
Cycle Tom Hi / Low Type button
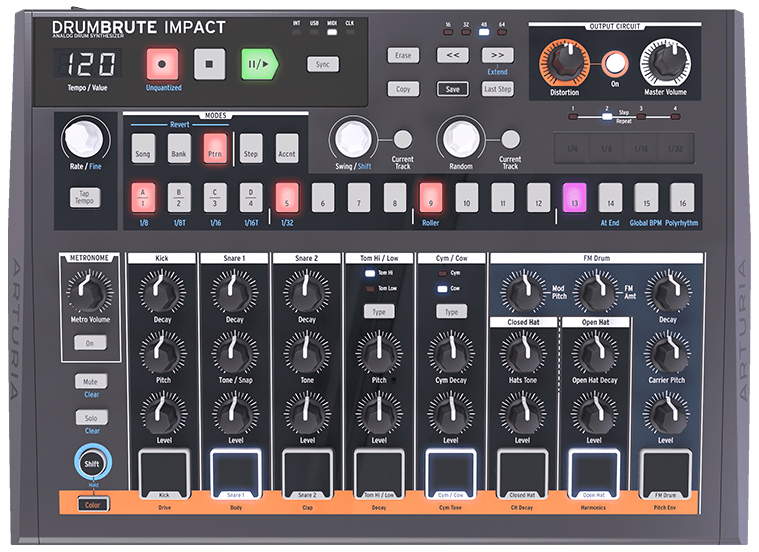point(378,312)
